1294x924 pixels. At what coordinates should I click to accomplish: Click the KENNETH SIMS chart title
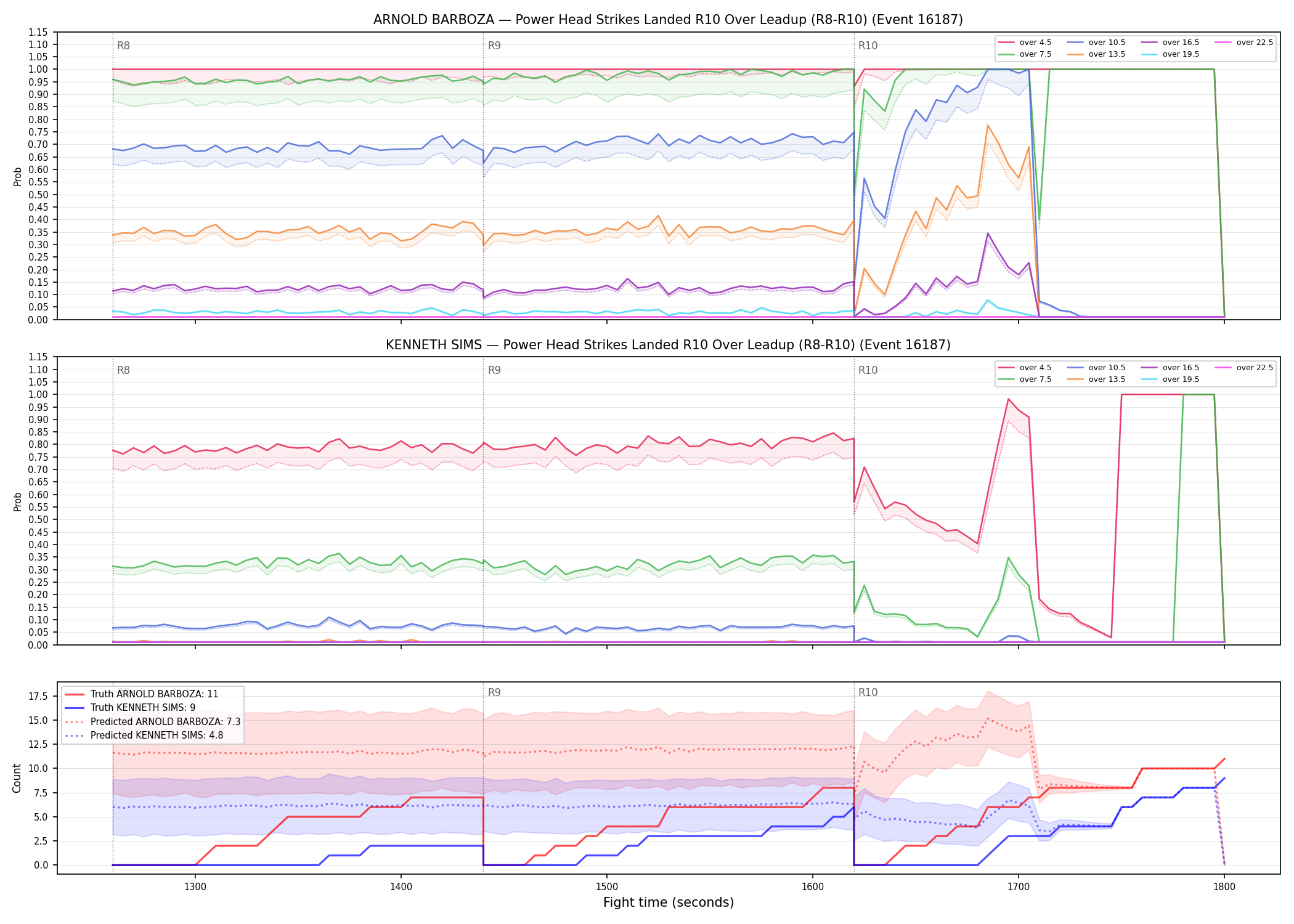tap(668, 345)
